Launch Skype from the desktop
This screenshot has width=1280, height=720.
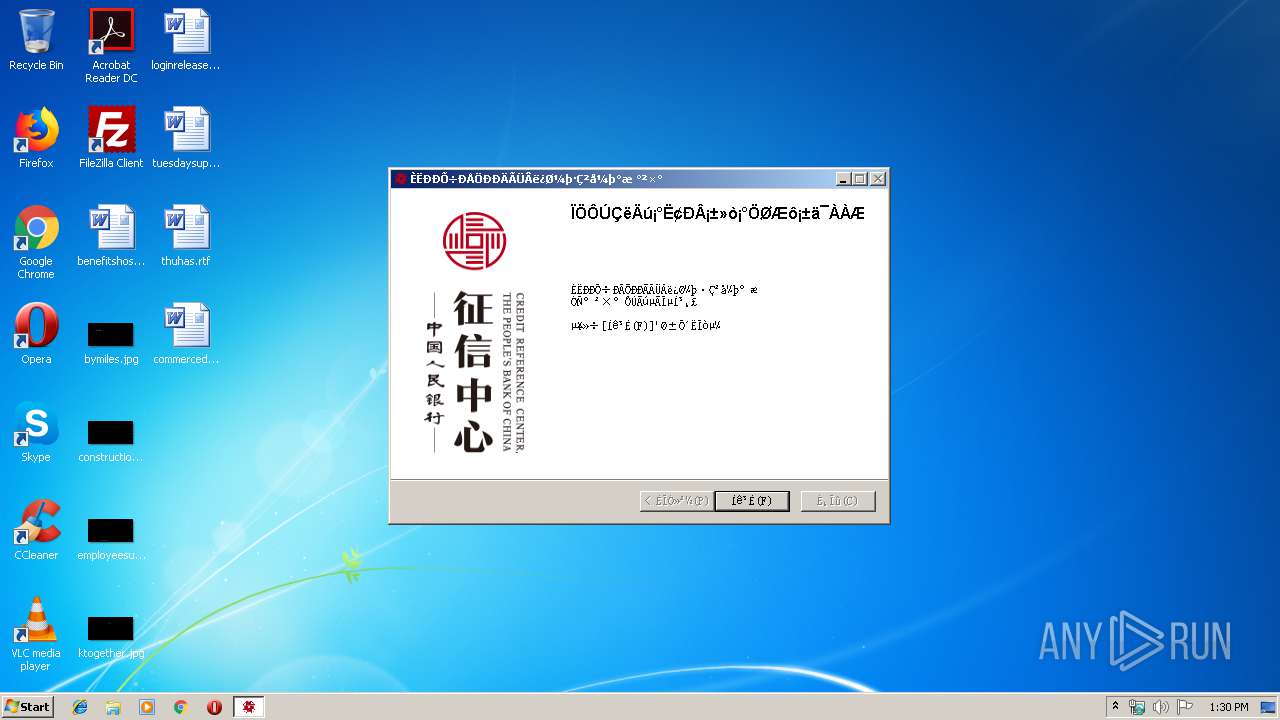click(36, 432)
